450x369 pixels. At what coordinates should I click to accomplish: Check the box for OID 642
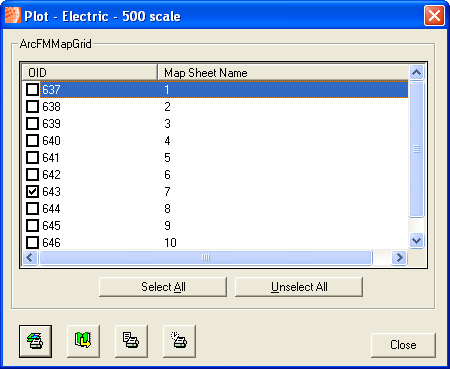pos(32,174)
